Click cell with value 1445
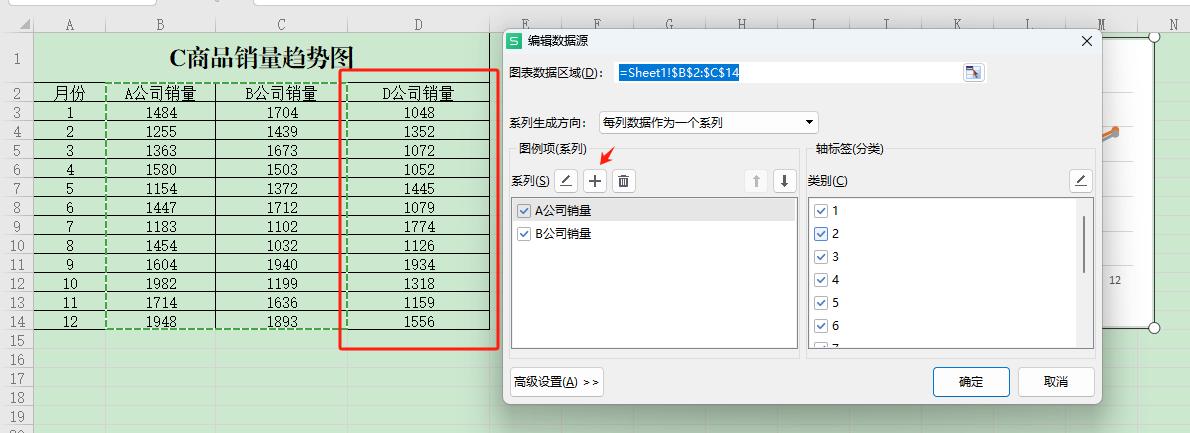This screenshot has height=433, width=1190. pos(418,188)
